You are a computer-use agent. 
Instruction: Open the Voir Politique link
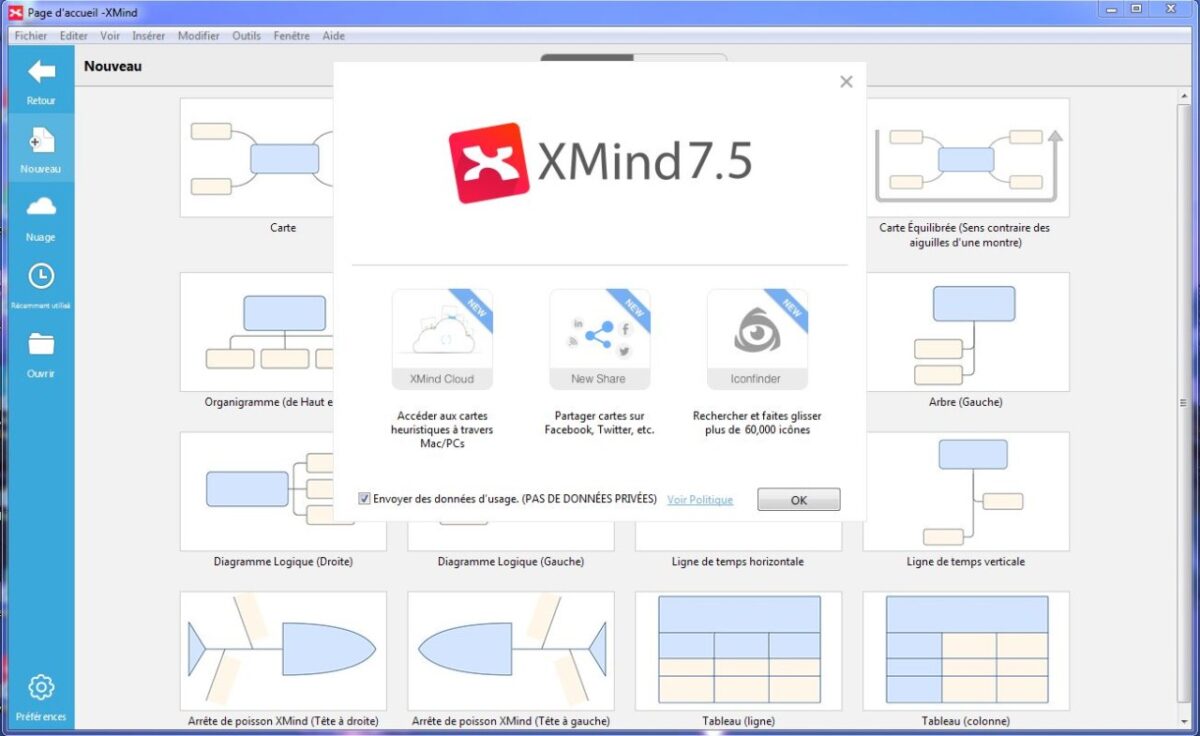click(x=699, y=499)
